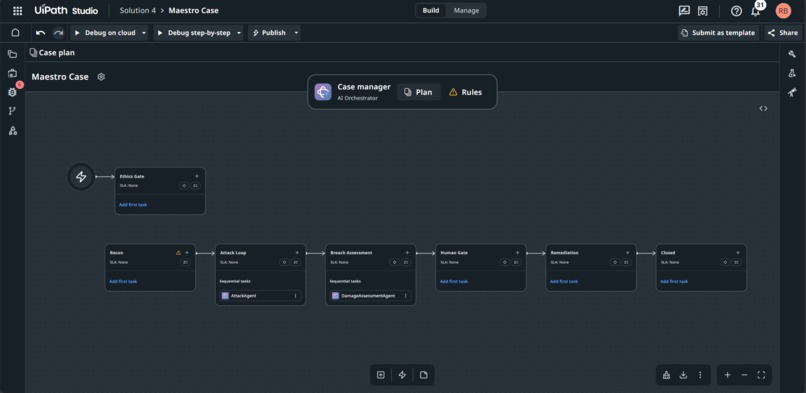Zoom out on the canvas
The height and width of the screenshot is (393, 806).
[744, 375]
